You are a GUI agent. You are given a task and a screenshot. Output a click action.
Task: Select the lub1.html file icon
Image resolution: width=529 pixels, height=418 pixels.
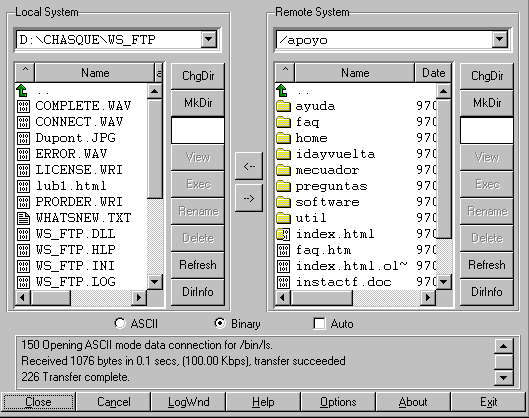click(23, 186)
